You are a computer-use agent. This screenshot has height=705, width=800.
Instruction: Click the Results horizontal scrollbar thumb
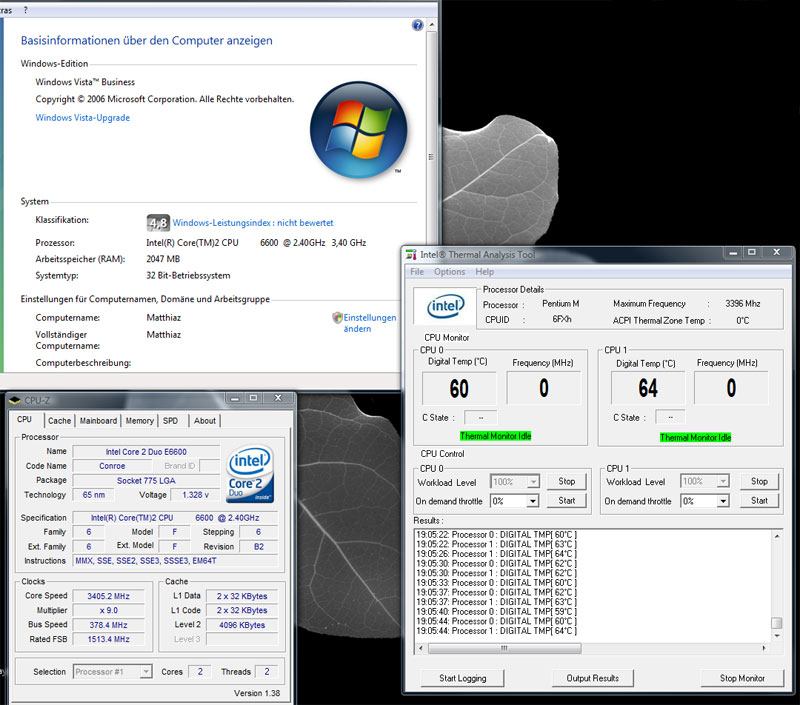[x=504, y=648]
